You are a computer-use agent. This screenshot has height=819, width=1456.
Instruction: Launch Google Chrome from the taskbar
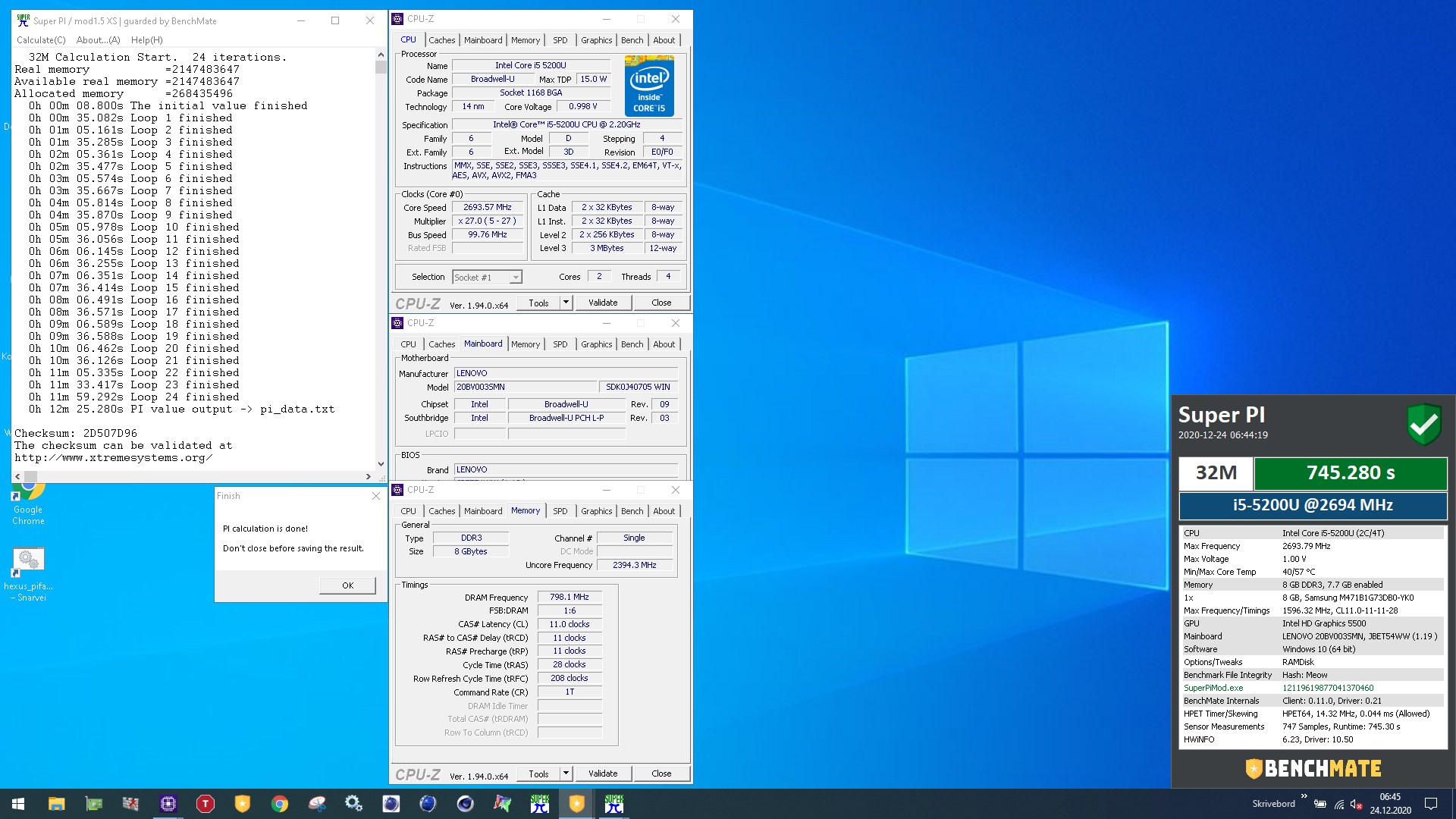pyautogui.click(x=279, y=804)
